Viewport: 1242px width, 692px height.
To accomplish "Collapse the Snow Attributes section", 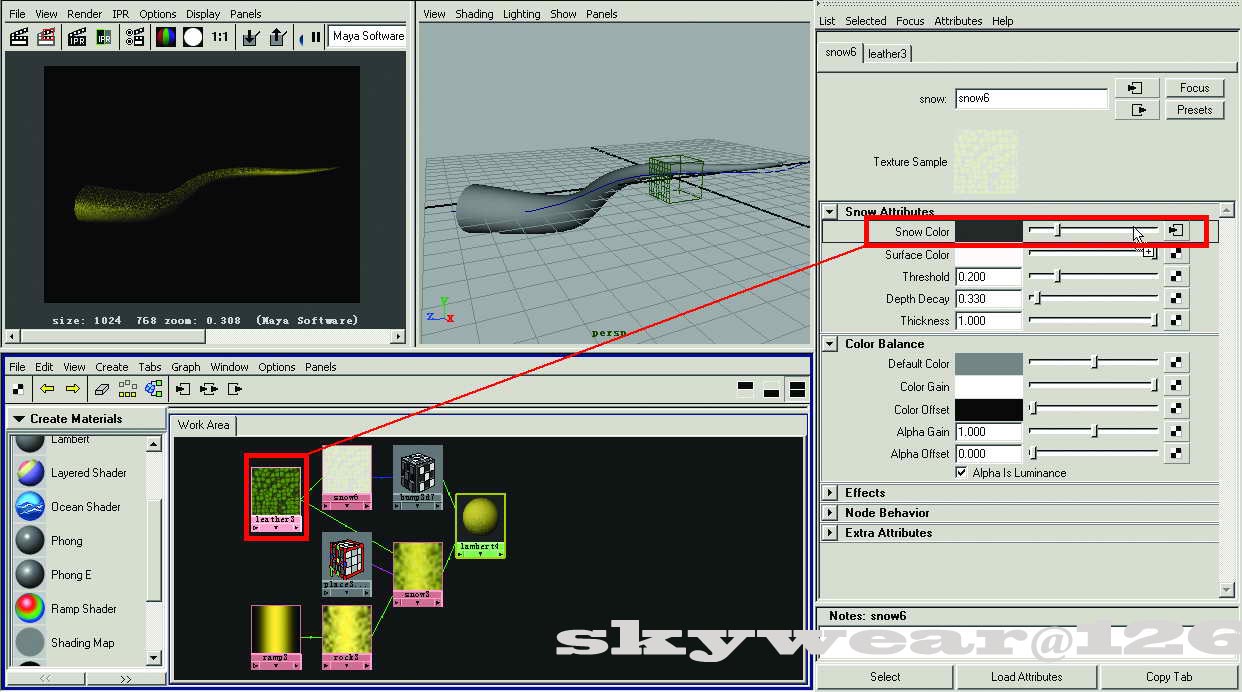I will point(830,212).
